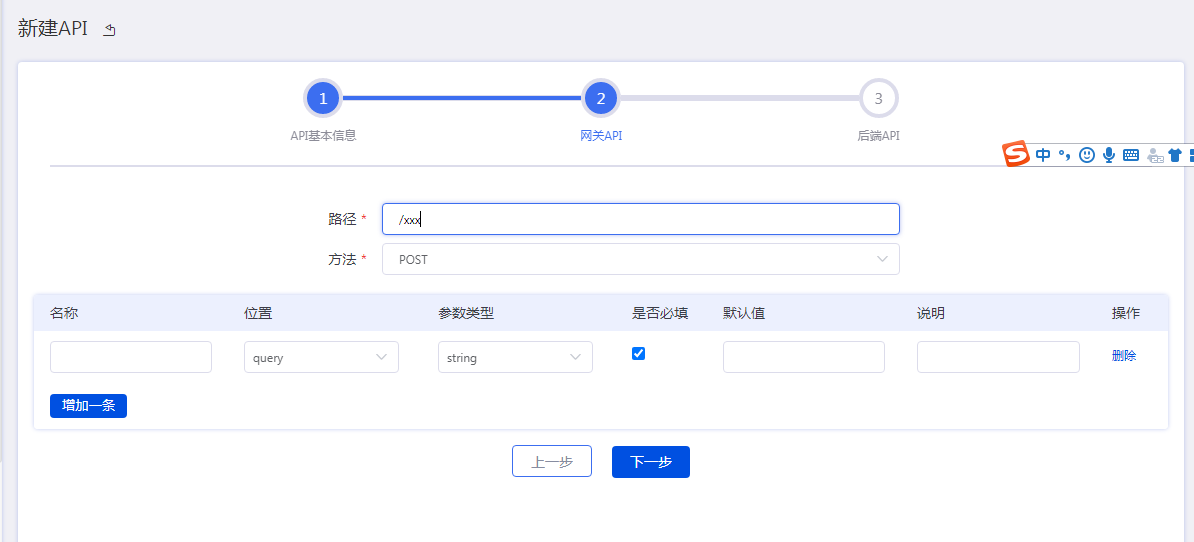1194x542 pixels.
Task: Click 删除 link in parameter row
Action: click(x=1123, y=356)
